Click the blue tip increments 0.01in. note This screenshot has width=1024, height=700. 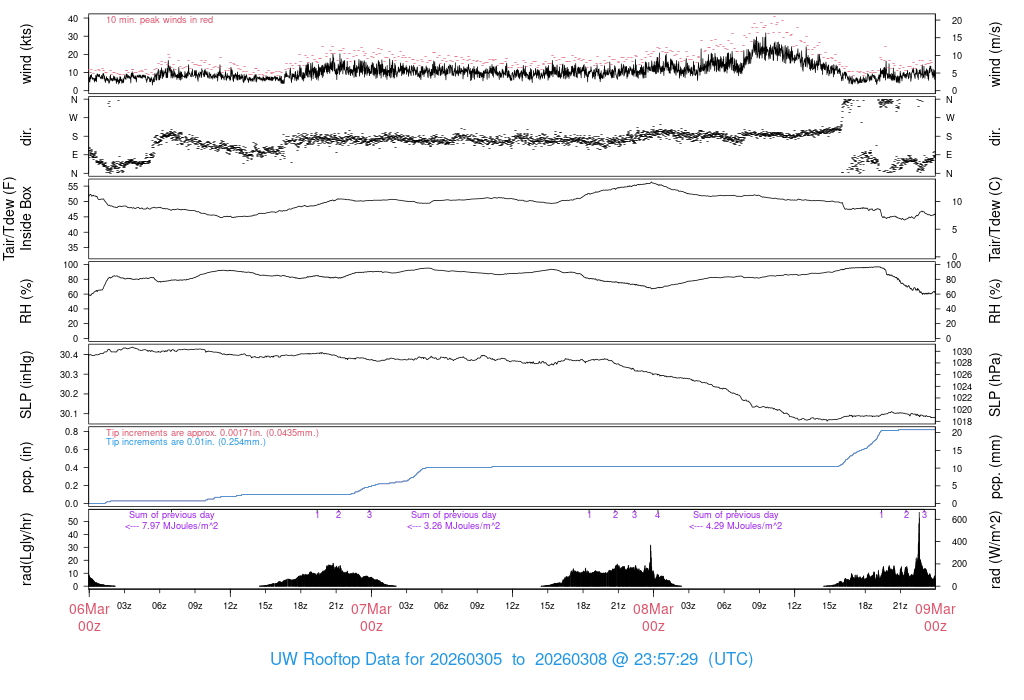pos(186,441)
